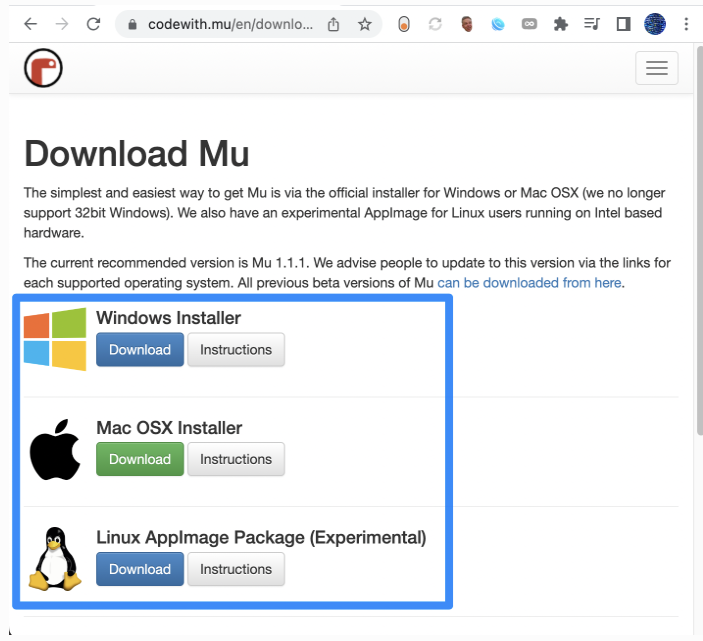This screenshot has height=641, width=703.
Task: Reload the page with the refresh icon
Action: click(93, 24)
